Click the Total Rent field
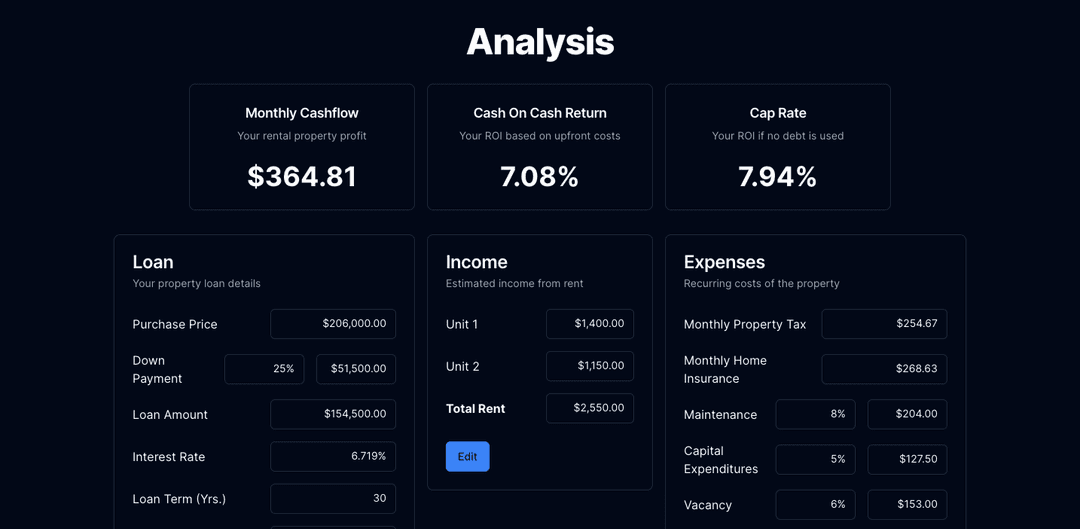Screen dimensions: 1080x529 (590, 408)
